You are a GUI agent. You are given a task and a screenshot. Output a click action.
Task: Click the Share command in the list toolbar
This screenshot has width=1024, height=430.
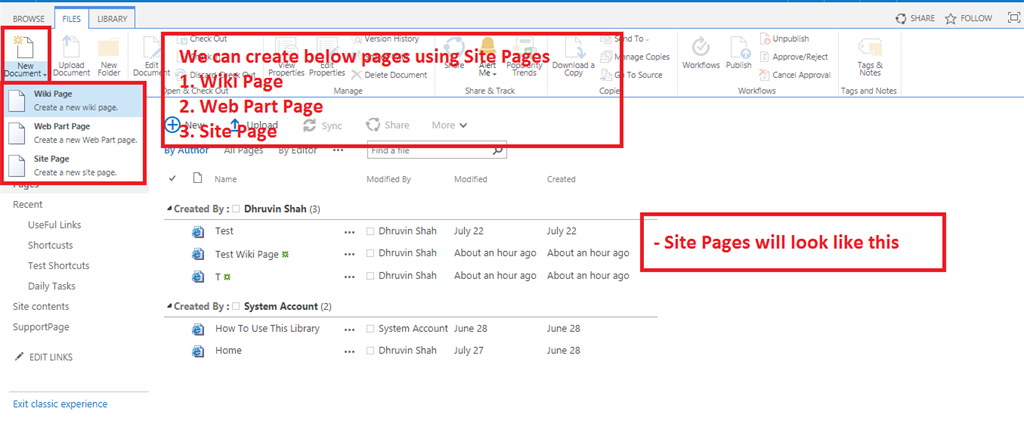click(x=388, y=125)
